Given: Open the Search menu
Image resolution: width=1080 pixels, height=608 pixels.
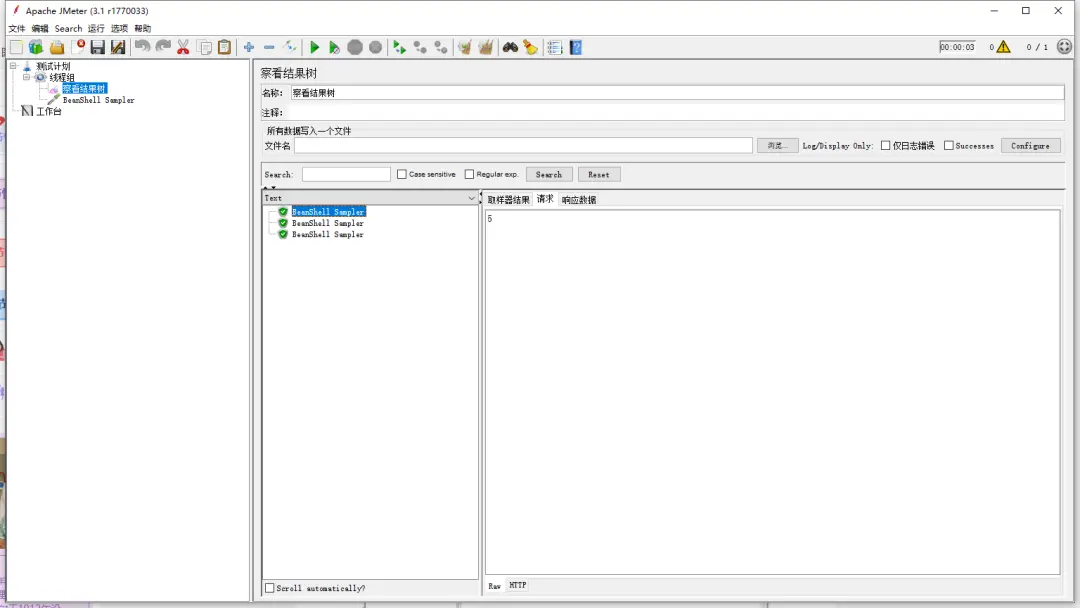Looking at the screenshot, I should [68, 28].
